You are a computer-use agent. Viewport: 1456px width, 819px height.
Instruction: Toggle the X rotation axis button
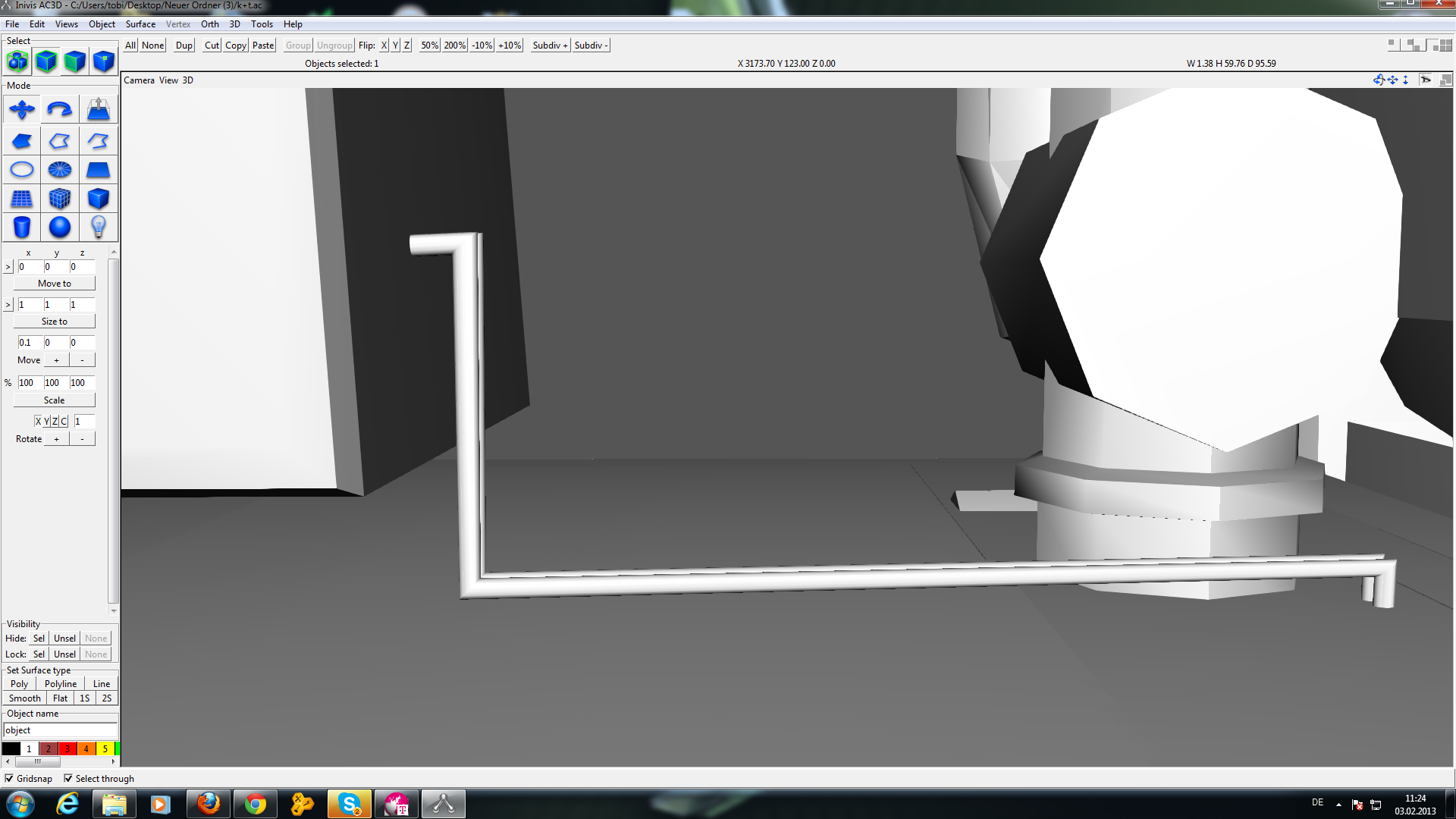tap(38, 421)
